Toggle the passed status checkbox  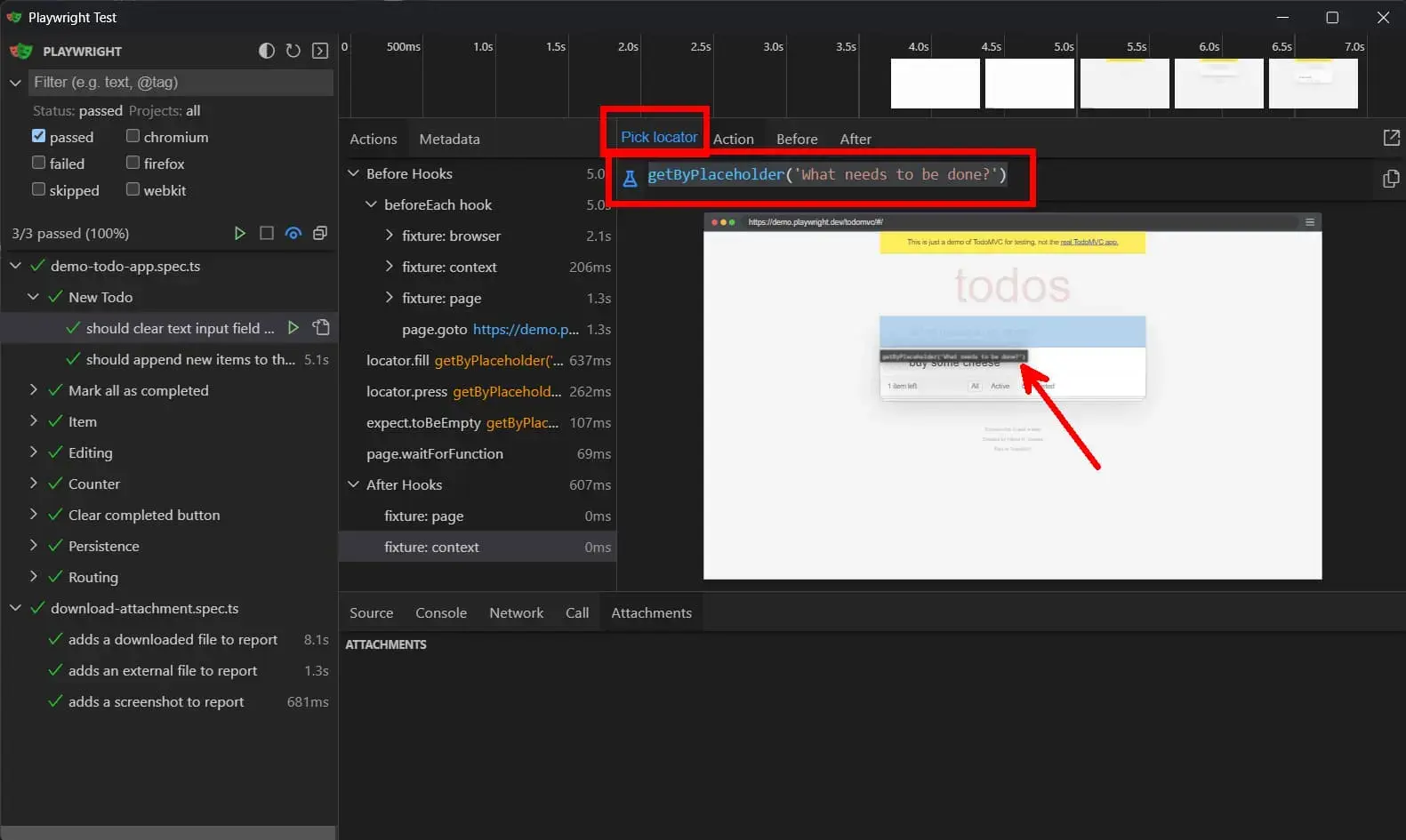point(38,136)
